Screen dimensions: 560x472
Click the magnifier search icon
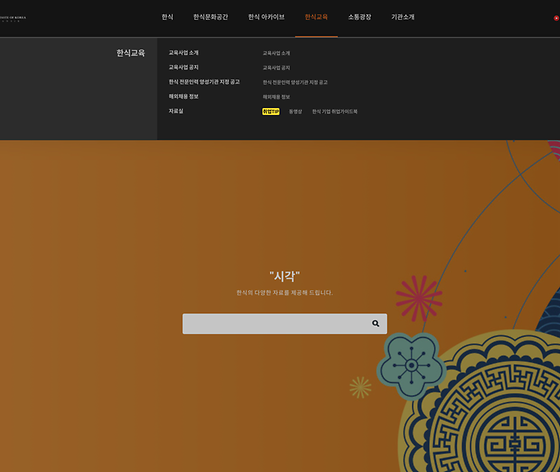click(x=375, y=323)
